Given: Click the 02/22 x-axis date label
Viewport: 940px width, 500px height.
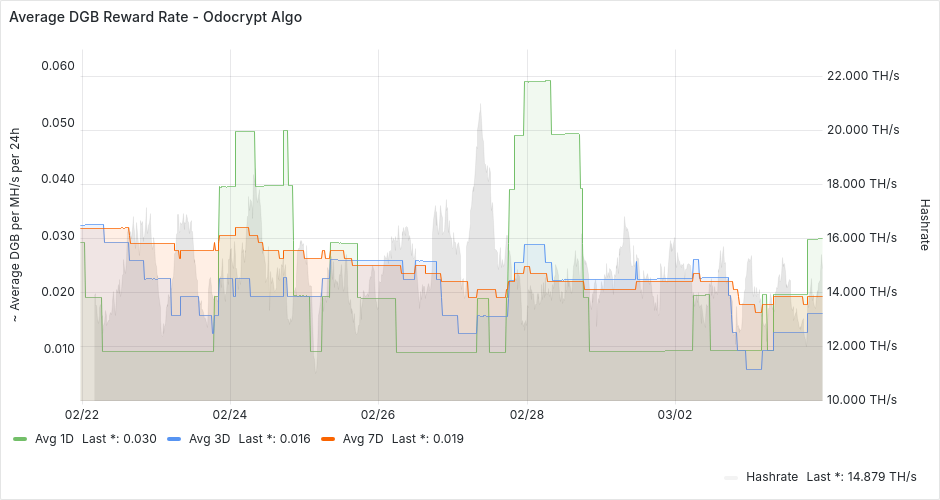Looking at the screenshot, I should [82, 414].
